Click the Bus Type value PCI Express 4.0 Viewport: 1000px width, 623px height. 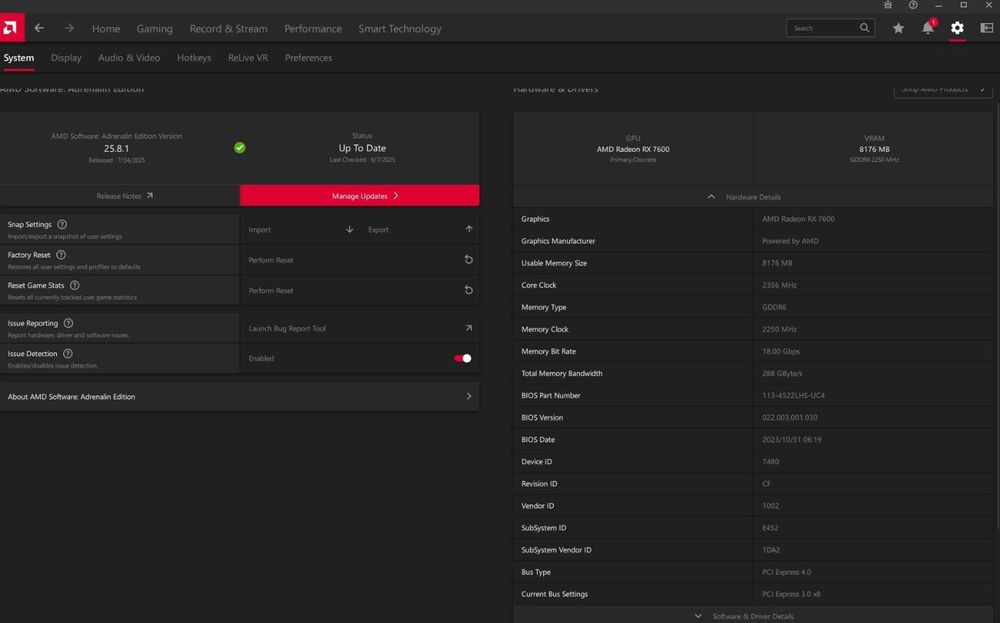pos(786,572)
